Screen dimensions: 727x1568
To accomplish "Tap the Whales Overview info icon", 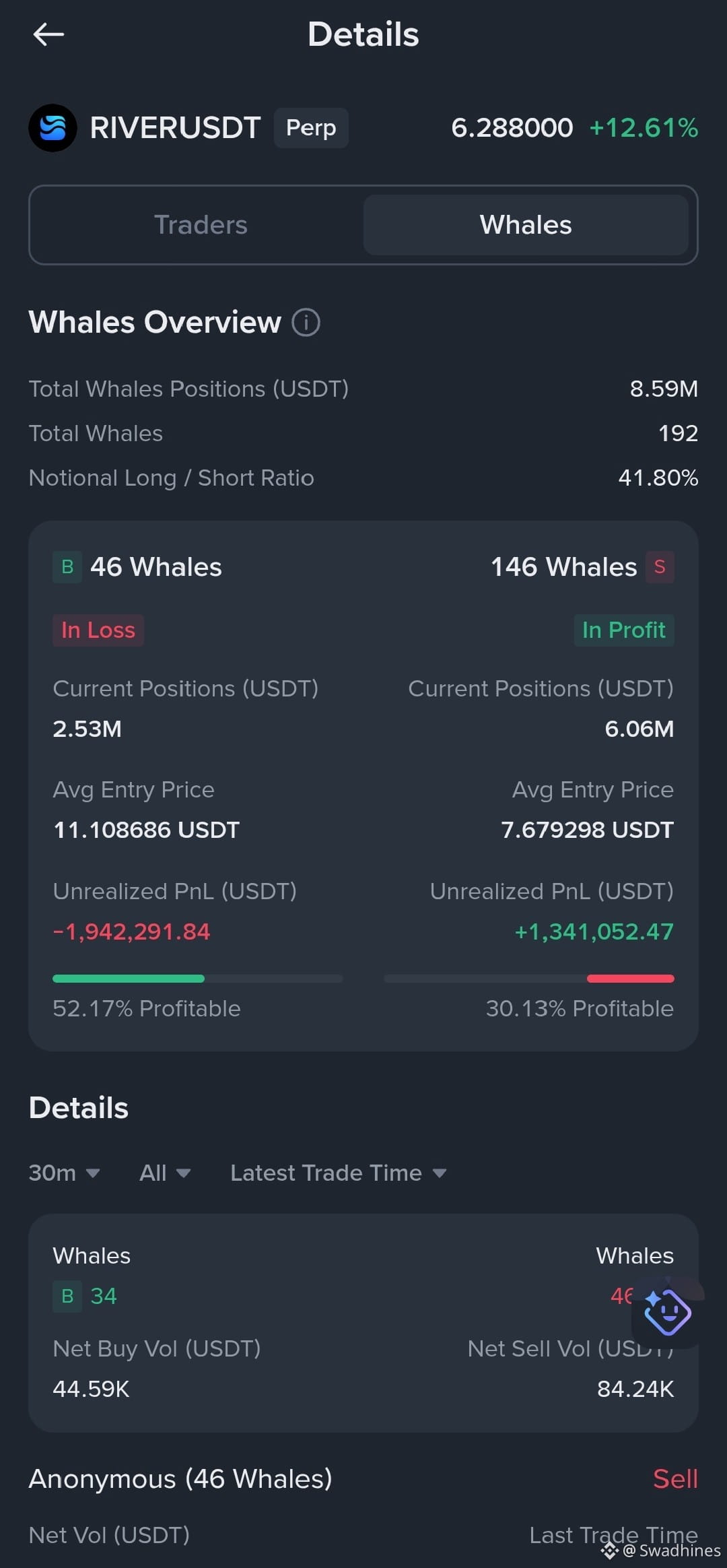I will click(306, 322).
